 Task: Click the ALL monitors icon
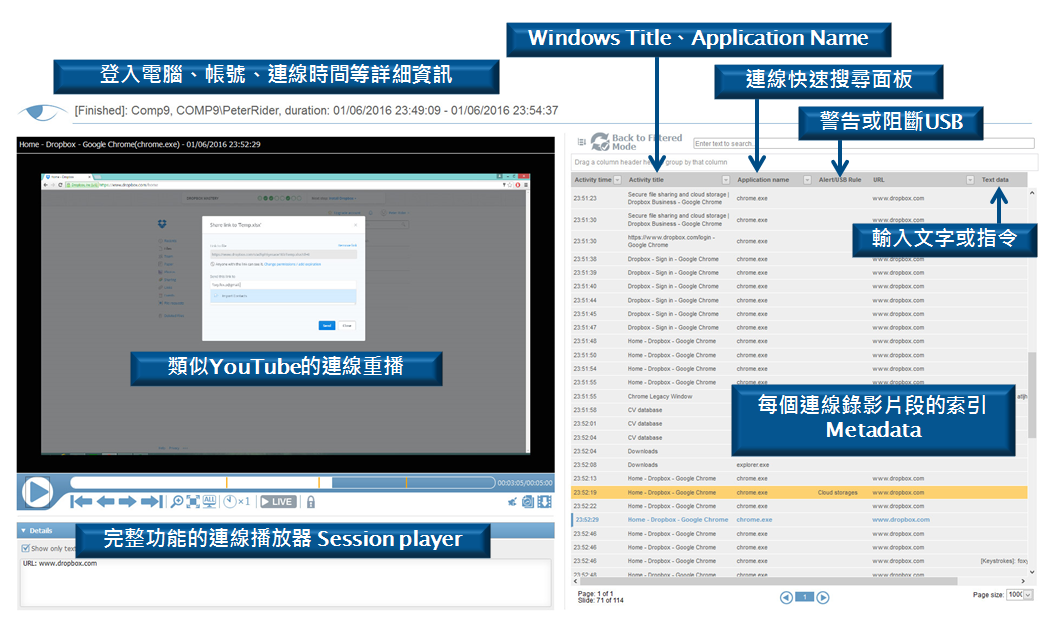(x=210, y=501)
